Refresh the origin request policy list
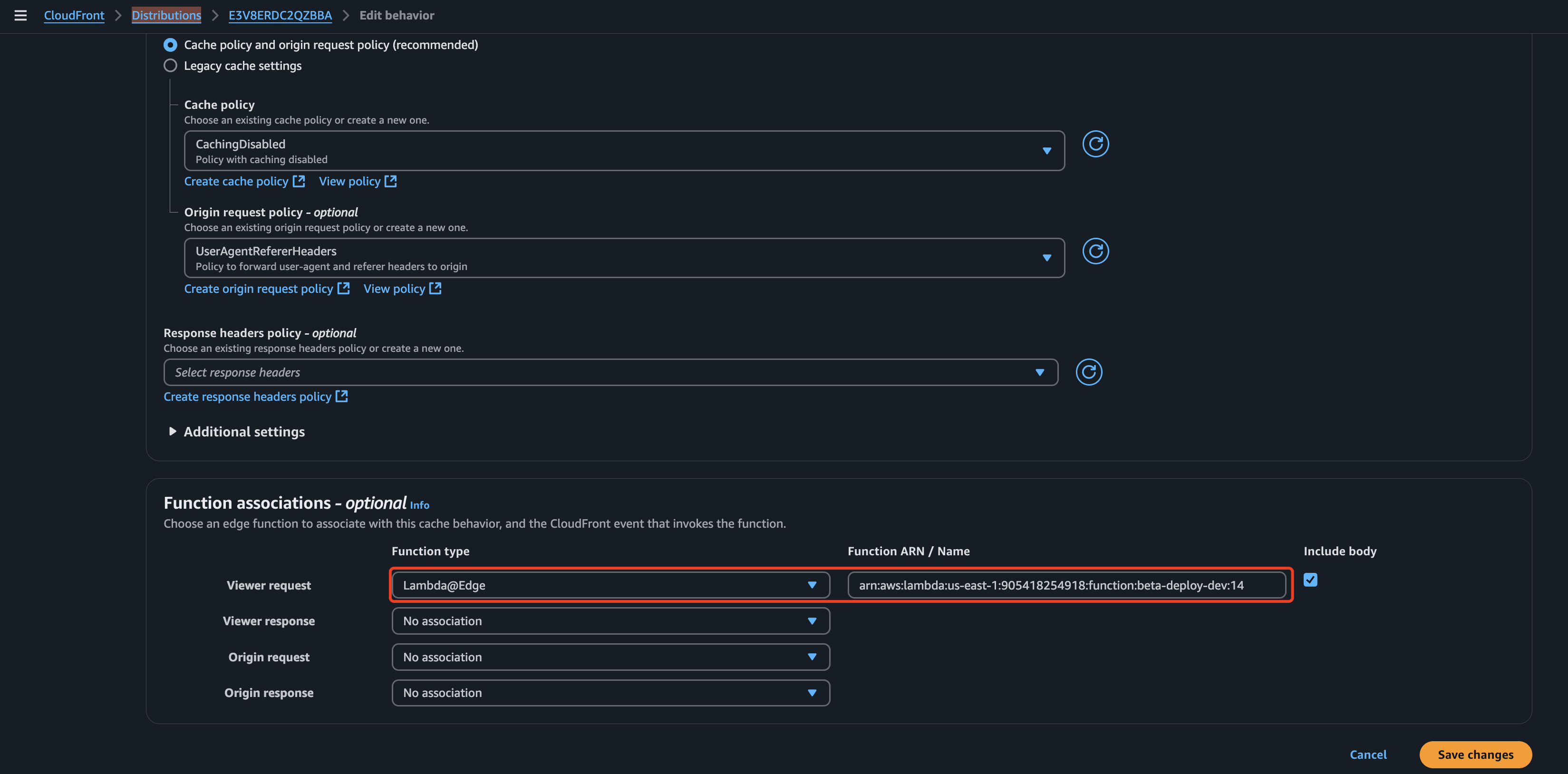 pos(1095,252)
